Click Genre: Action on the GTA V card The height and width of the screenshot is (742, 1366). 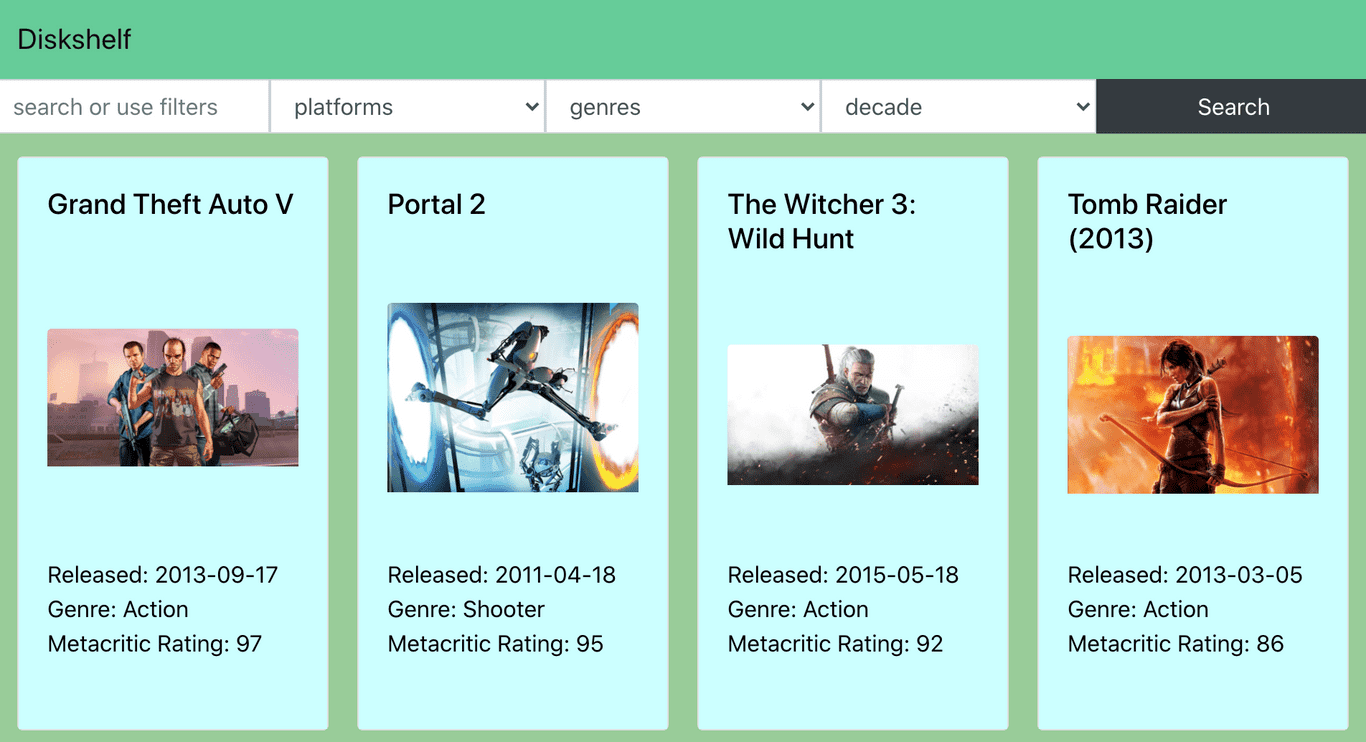(118, 609)
